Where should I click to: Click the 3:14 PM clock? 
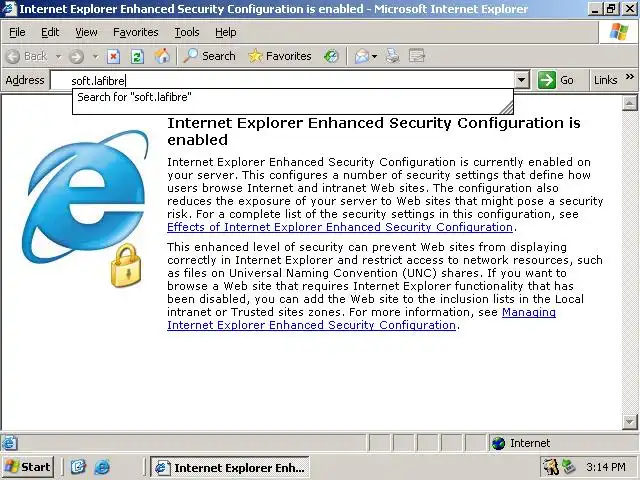pos(605,467)
